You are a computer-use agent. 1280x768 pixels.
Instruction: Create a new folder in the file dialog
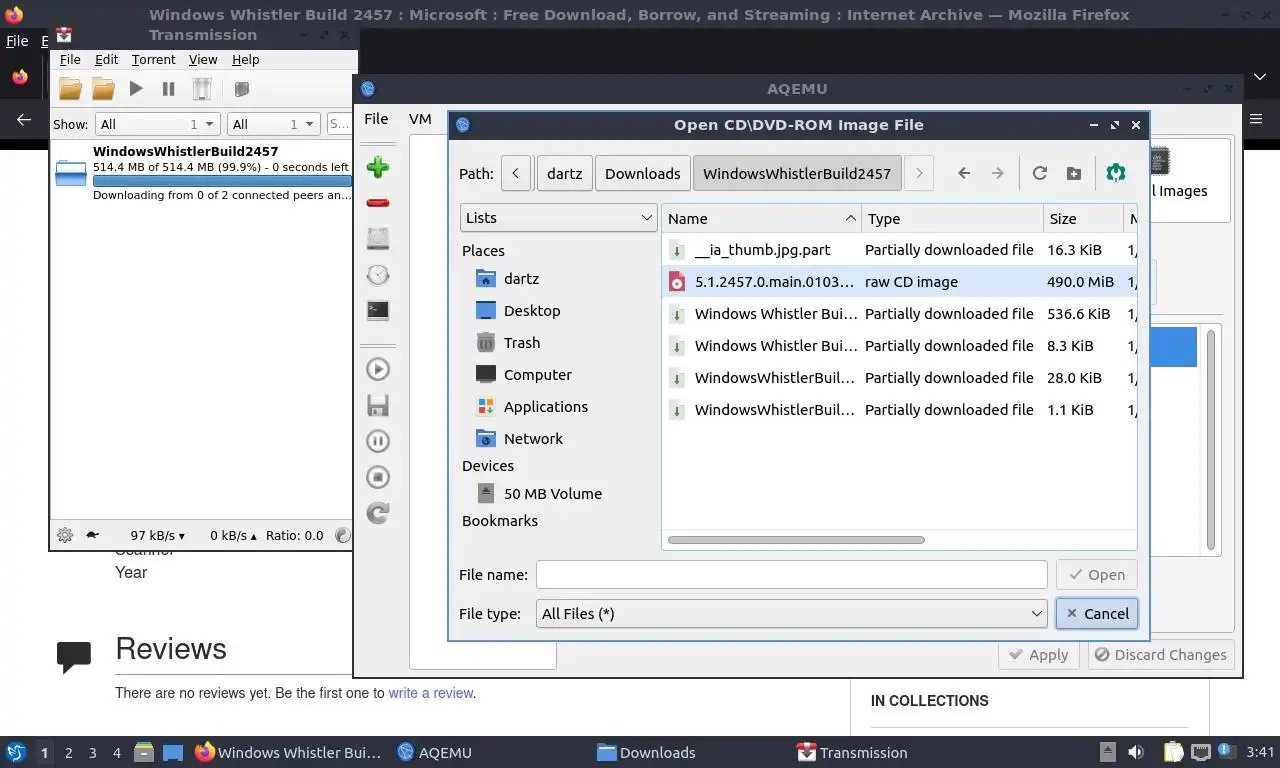click(1074, 173)
